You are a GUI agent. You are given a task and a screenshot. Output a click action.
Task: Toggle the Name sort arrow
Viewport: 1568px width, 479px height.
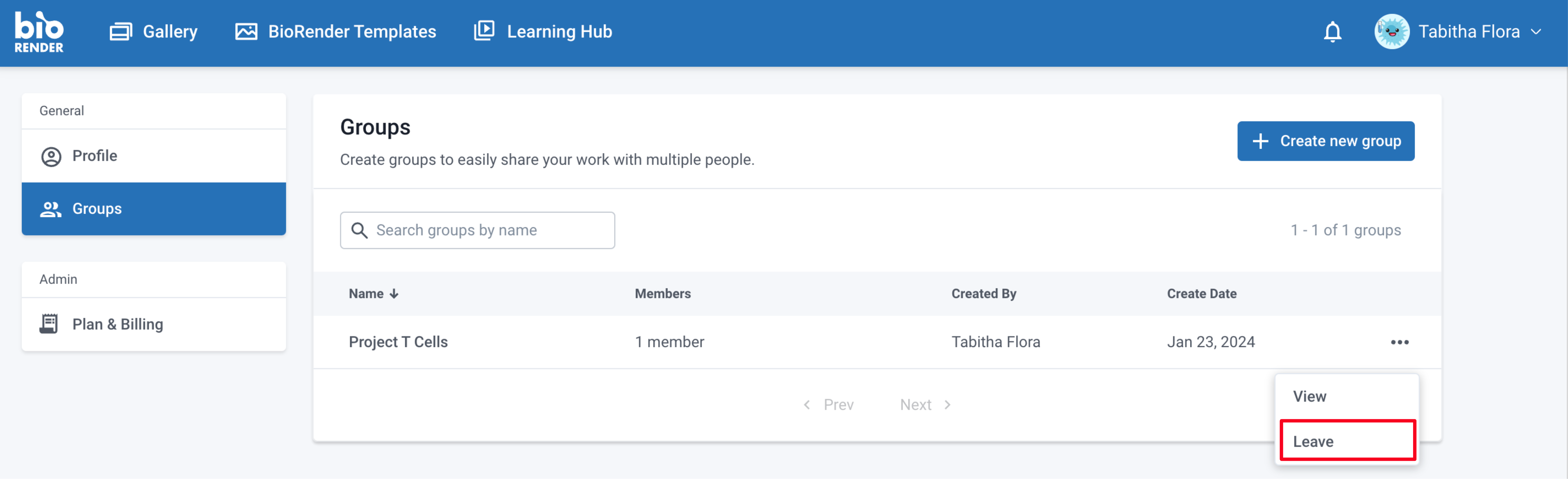point(394,293)
